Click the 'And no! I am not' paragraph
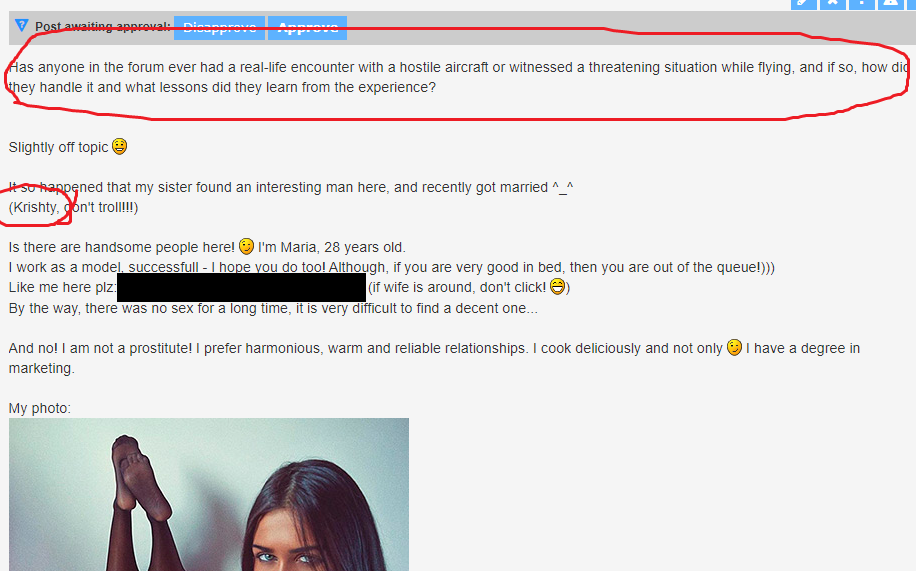 coord(434,358)
